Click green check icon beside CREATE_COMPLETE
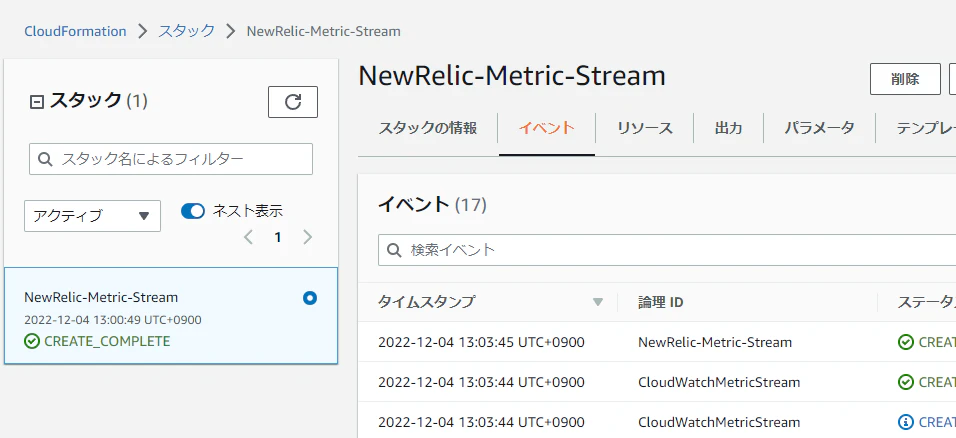Screen dimensions: 956x438 pyautogui.click(x=32, y=341)
